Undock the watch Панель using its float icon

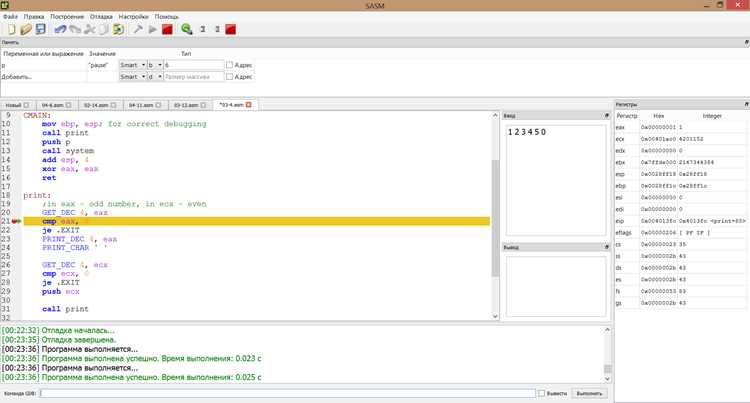pos(746,42)
